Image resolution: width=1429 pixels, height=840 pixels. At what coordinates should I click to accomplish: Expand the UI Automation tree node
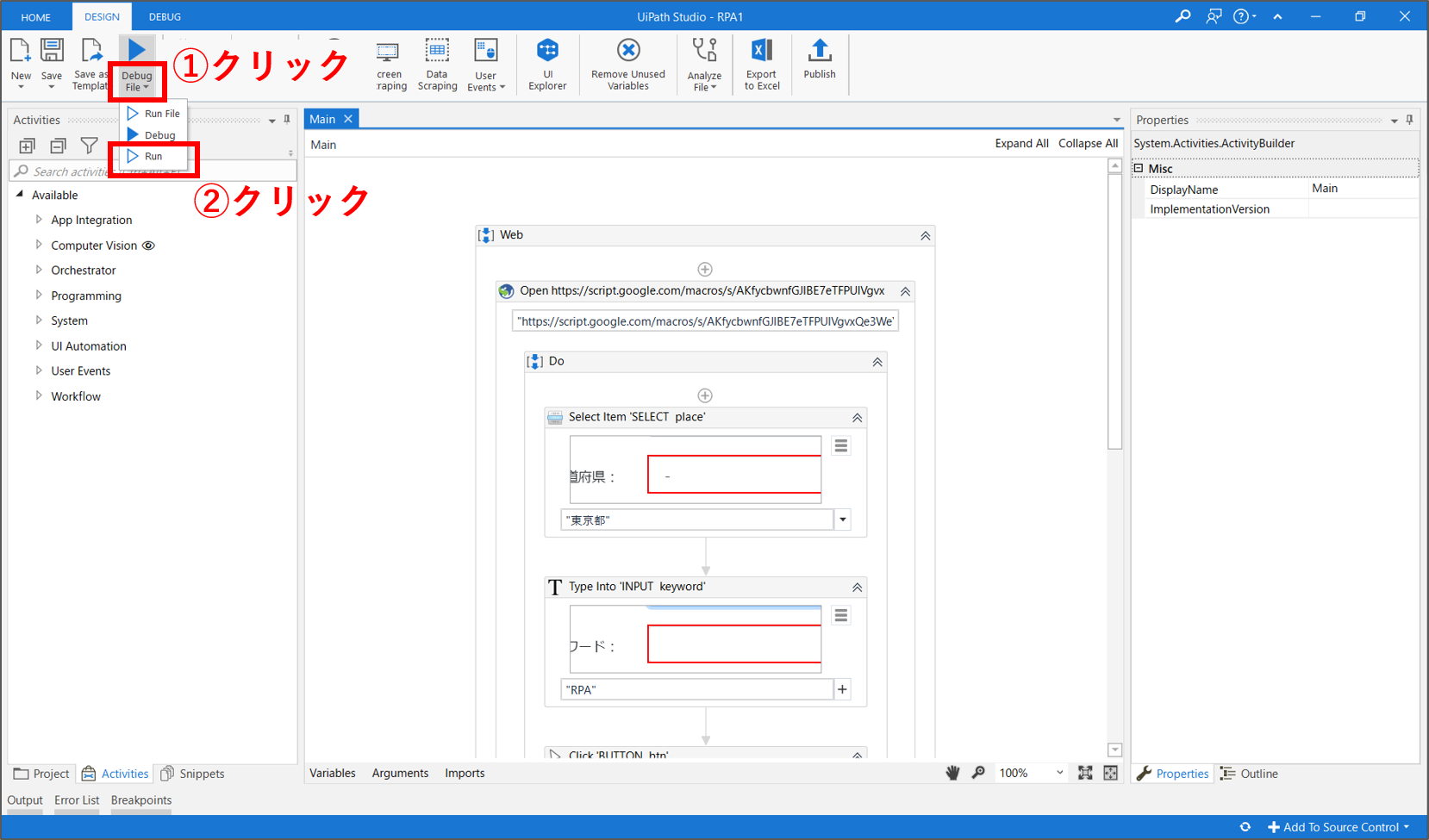(39, 345)
